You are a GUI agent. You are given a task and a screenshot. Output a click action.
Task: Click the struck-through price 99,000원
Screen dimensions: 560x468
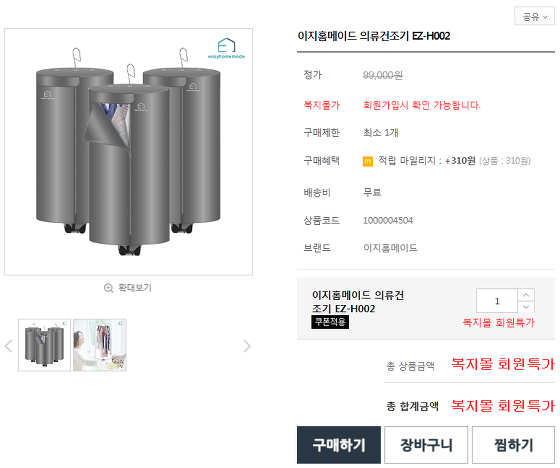coord(383,75)
